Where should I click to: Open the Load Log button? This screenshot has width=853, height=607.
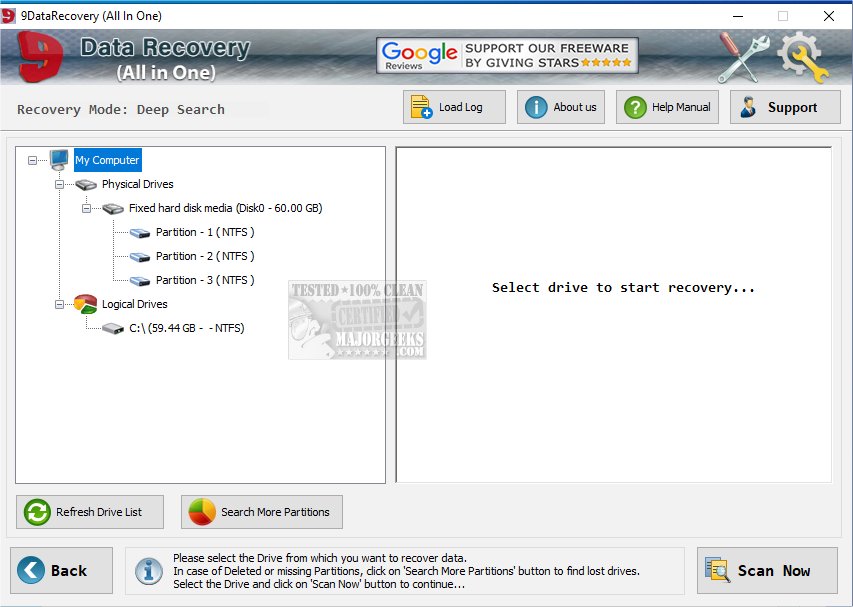pyautogui.click(x=454, y=107)
